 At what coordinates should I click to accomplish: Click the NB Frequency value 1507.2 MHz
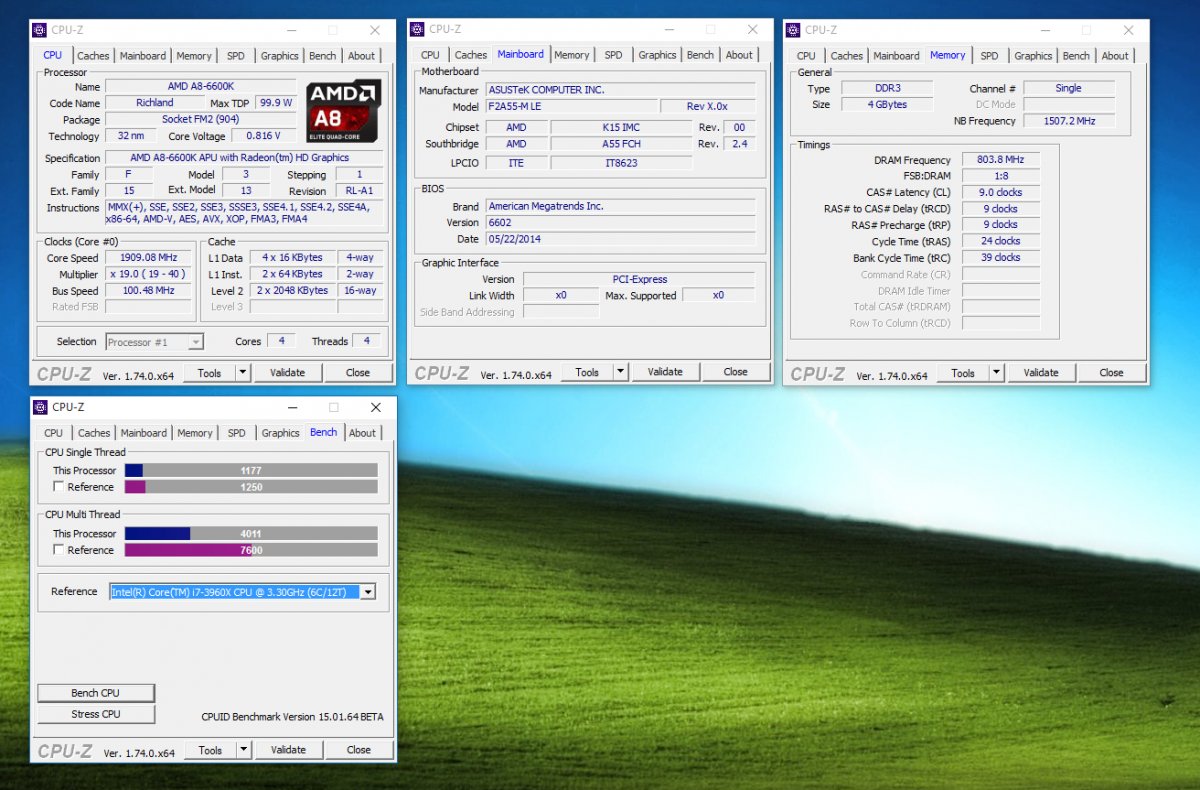(1068, 121)
